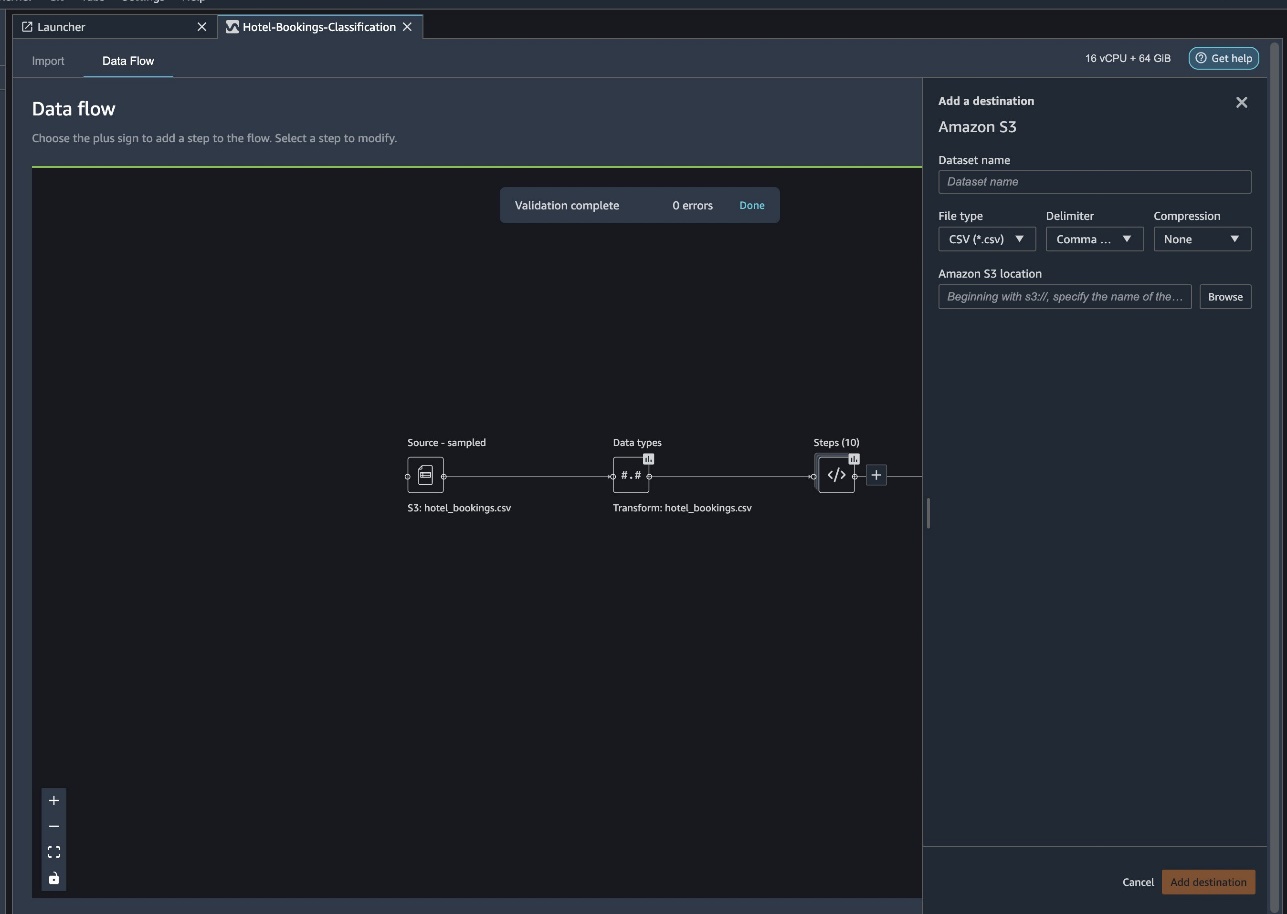Image resolution: width=1287 pixels, height=914 pixels.
Task: Open the Import tab
Action: coord(48,61)
